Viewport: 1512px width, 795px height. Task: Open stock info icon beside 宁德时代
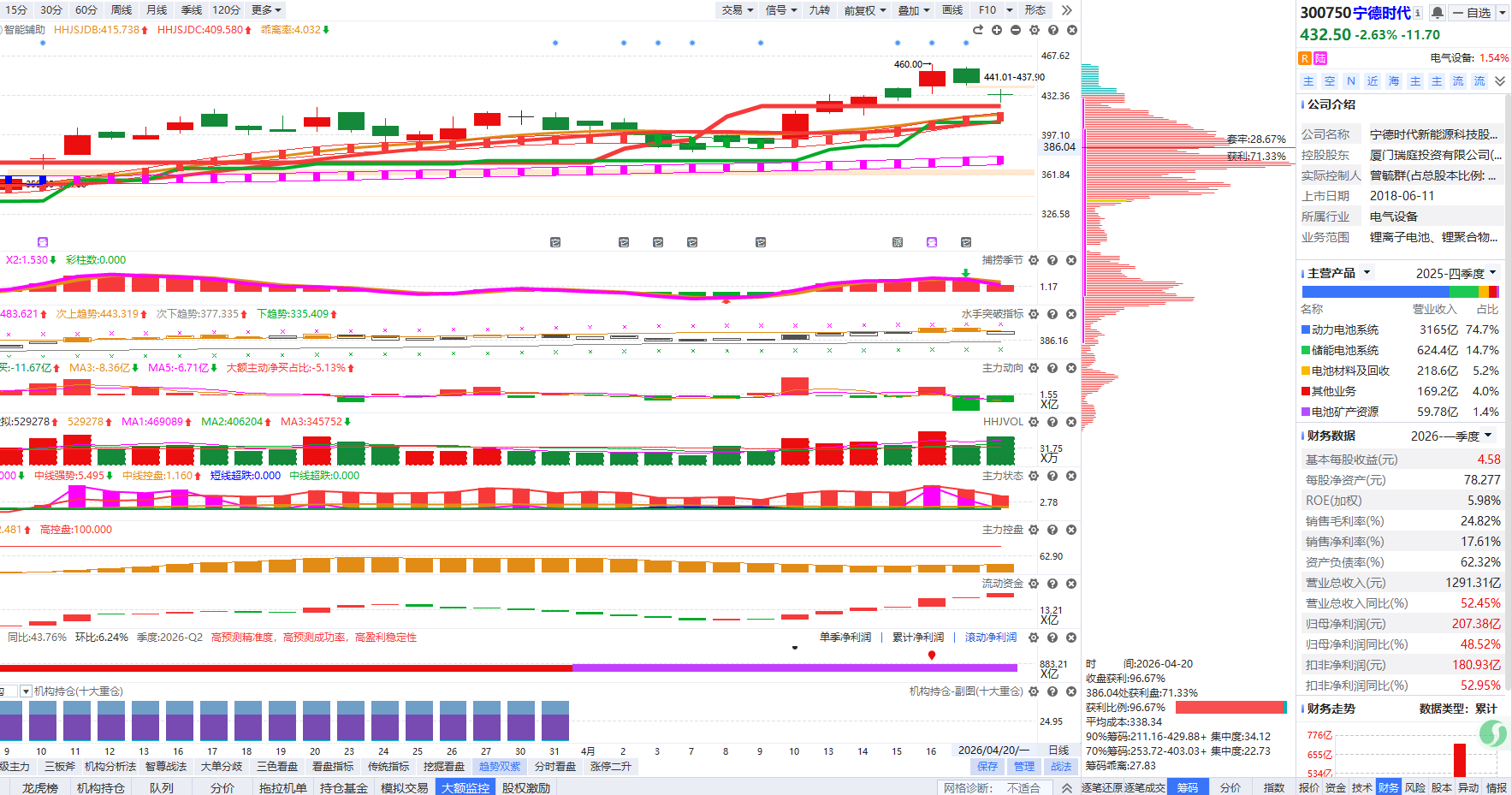tap(1418, 13)
